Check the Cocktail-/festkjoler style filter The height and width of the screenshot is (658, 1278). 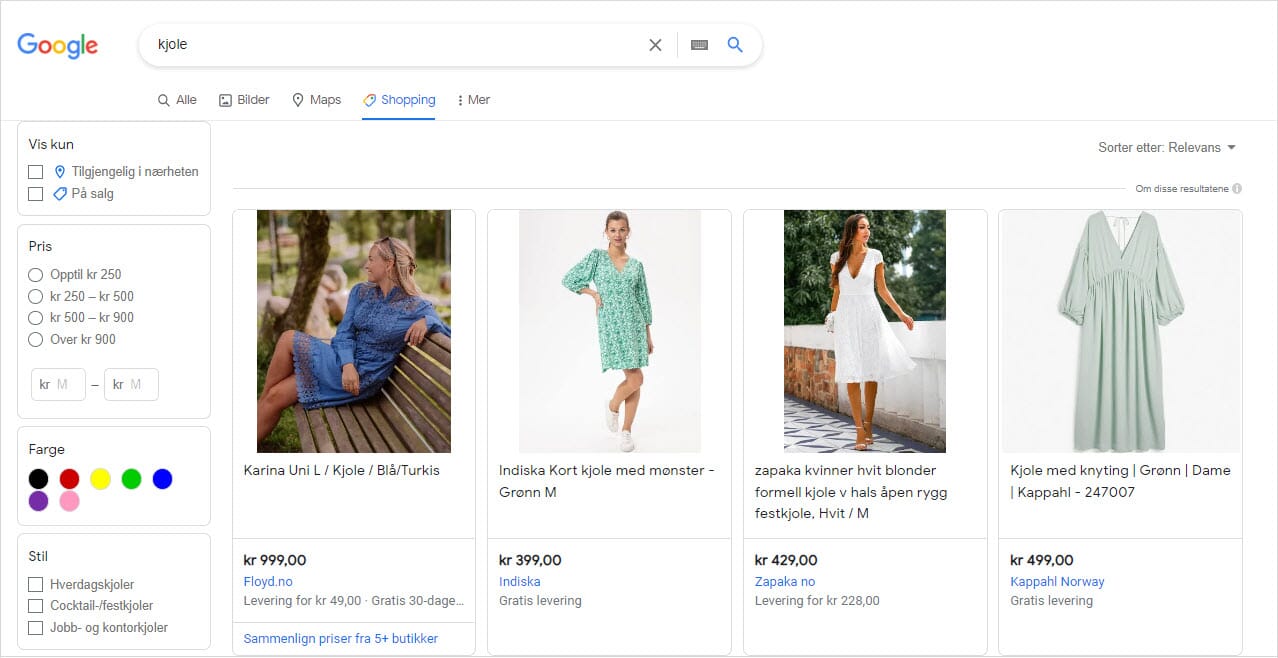pyautogui.click(x=35, y=607)
